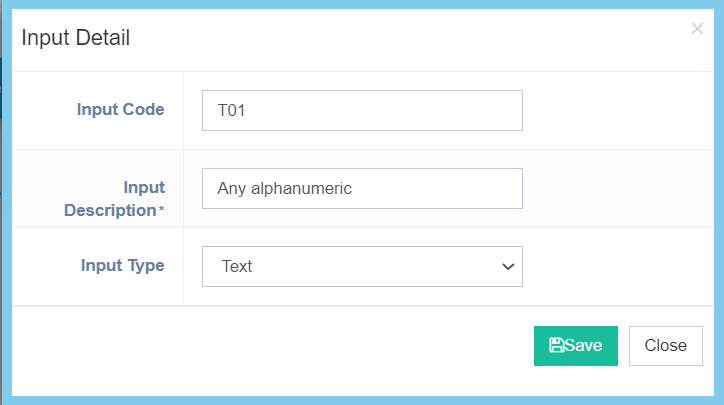Click the floppy disk icon on Save
The height and width of the screenshot is (405, 724).
(556, 345)
